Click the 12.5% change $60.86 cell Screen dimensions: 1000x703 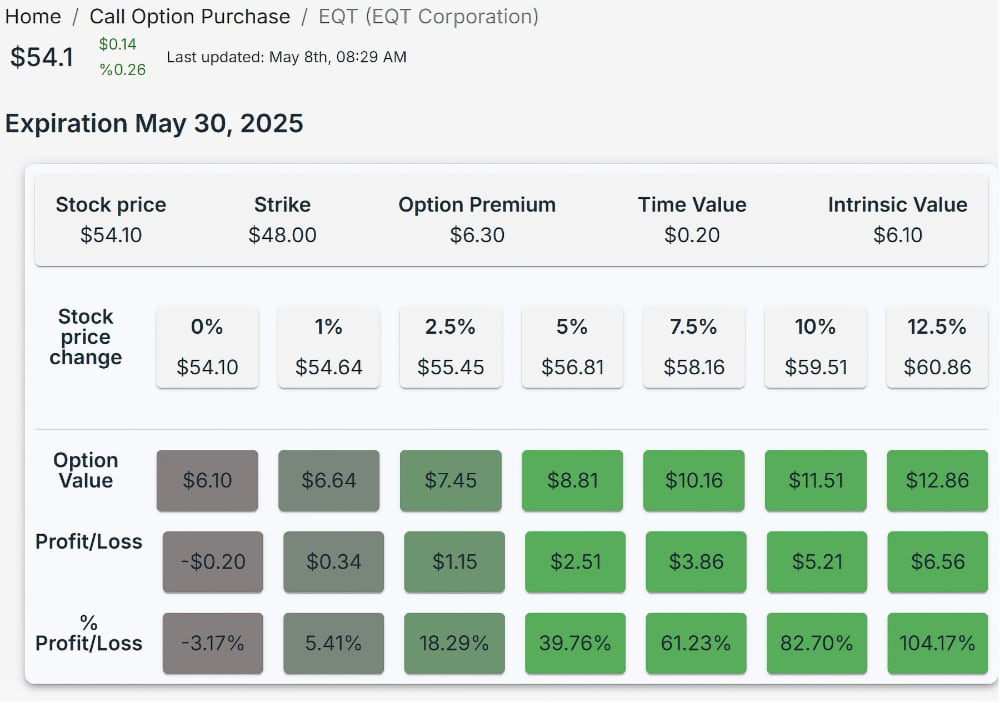click(x=937, y=347)
